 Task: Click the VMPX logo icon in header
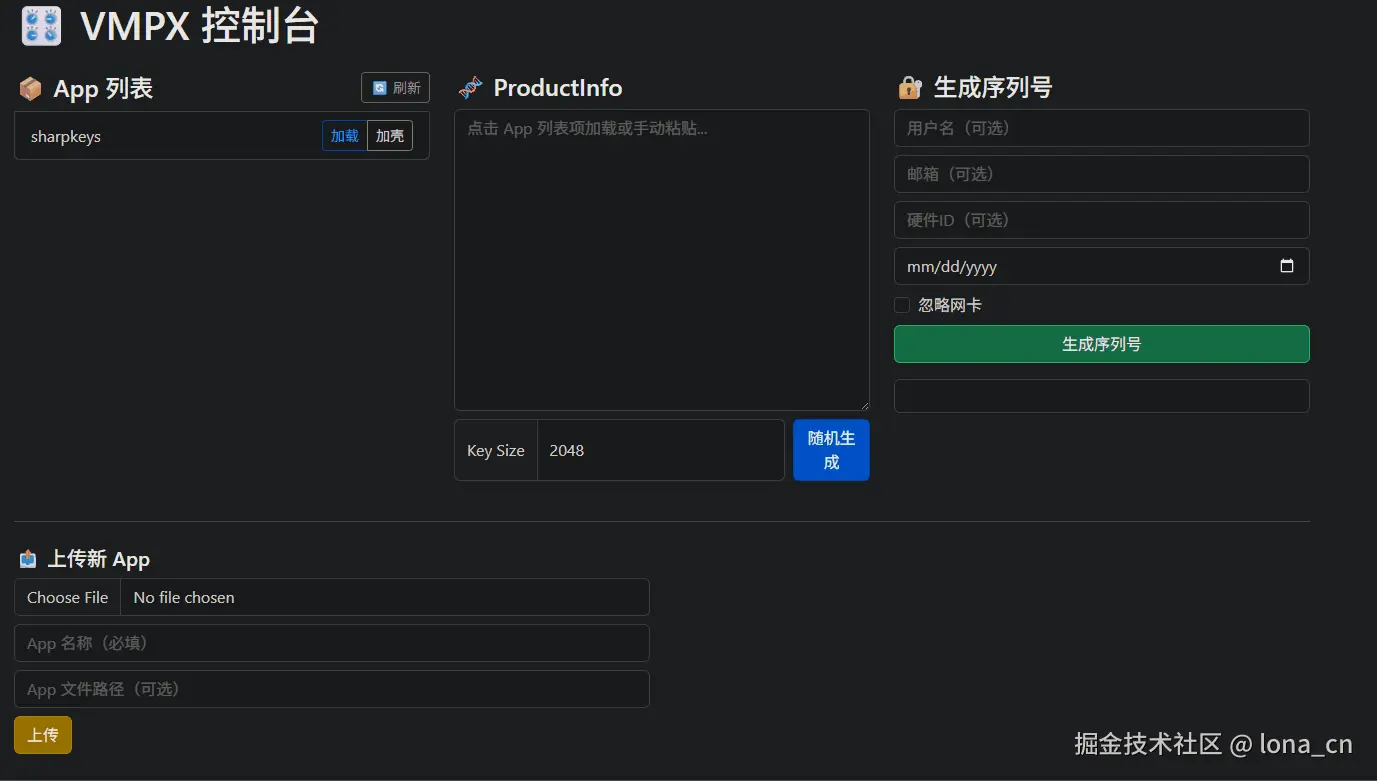pyautogui.click(x=40, y=25)
